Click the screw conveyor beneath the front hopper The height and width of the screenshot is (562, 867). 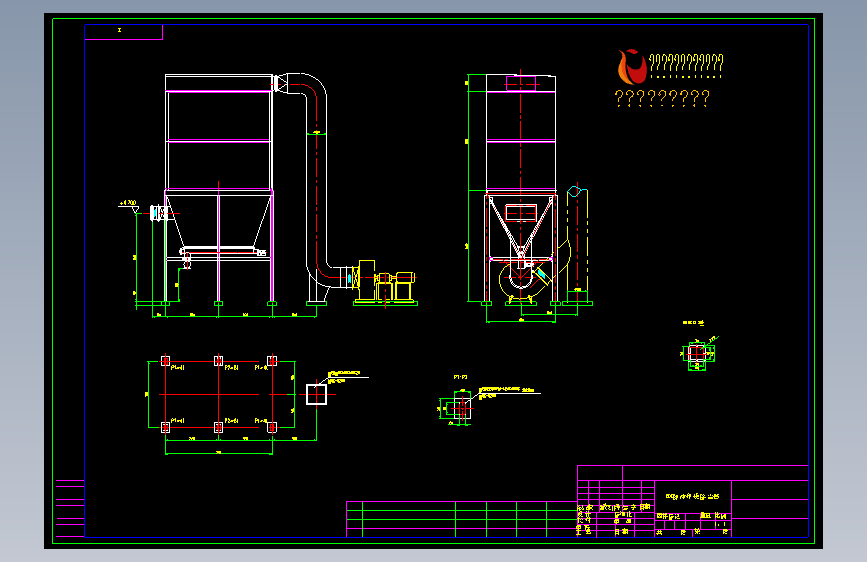pos(222,252)
